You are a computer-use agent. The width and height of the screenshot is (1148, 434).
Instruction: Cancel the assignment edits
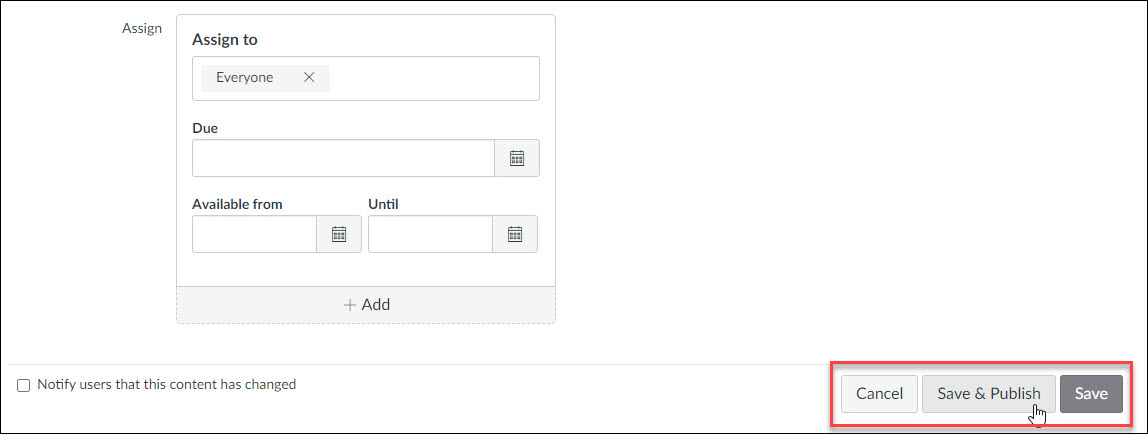879,394
